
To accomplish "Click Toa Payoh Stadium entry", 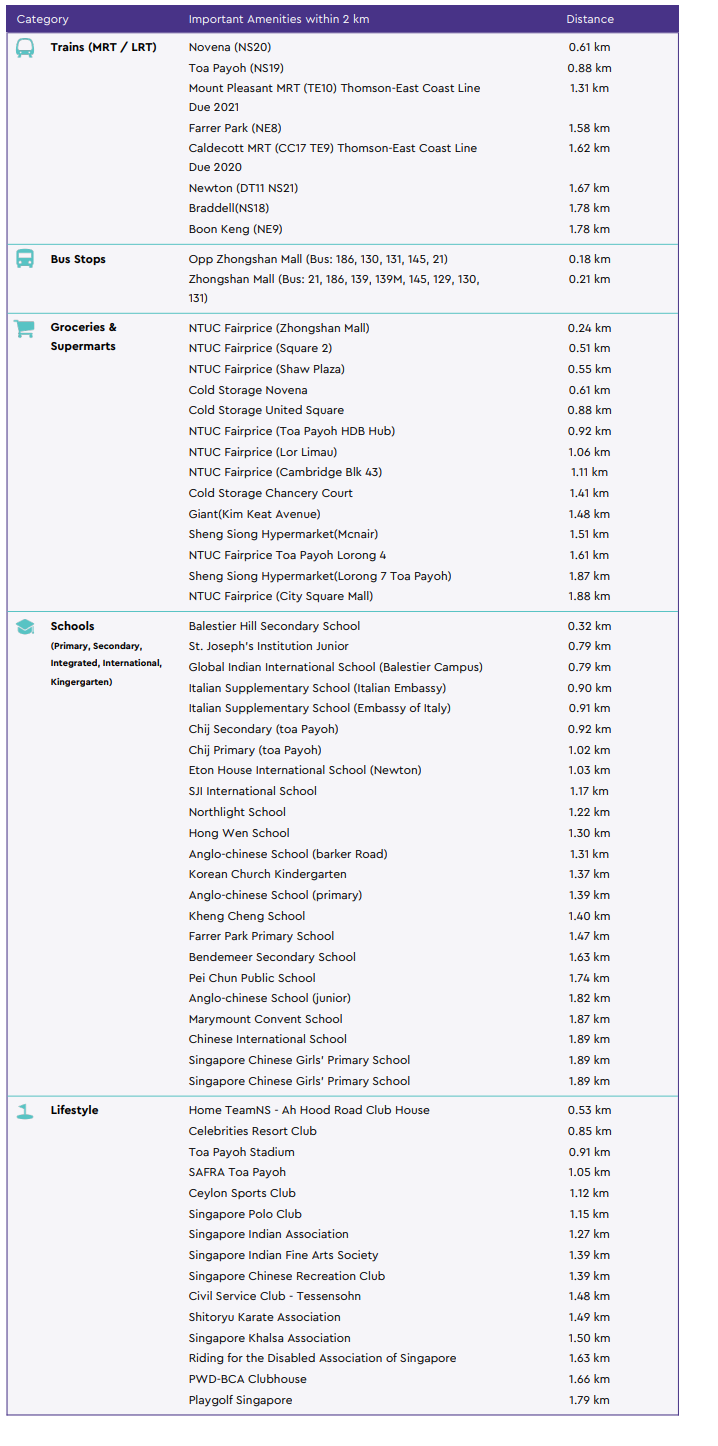I will point(242,1152).
